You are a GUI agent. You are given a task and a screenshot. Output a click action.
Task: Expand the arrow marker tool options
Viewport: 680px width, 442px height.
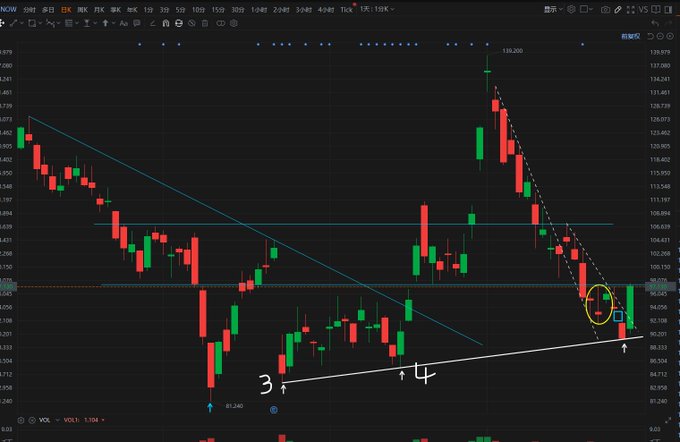coord(113,23)
